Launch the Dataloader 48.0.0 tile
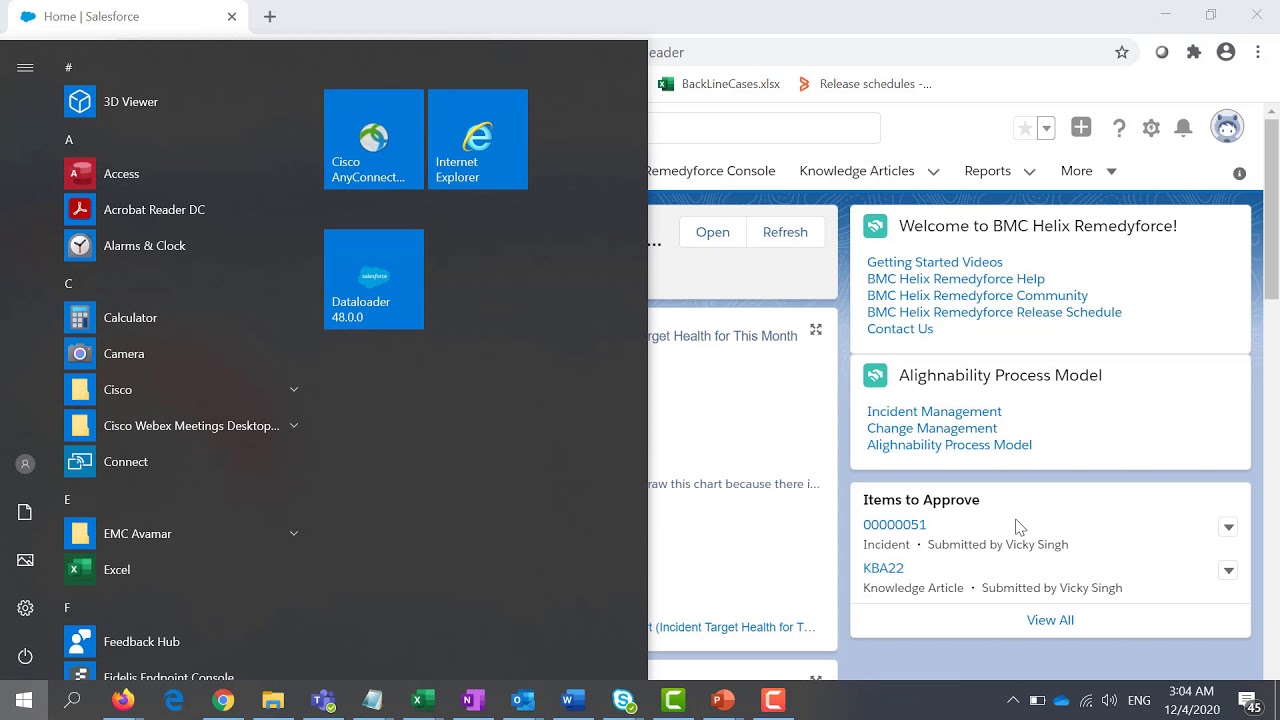The height and width of the screenshot is (720, 1280). [x=374, y=279]
